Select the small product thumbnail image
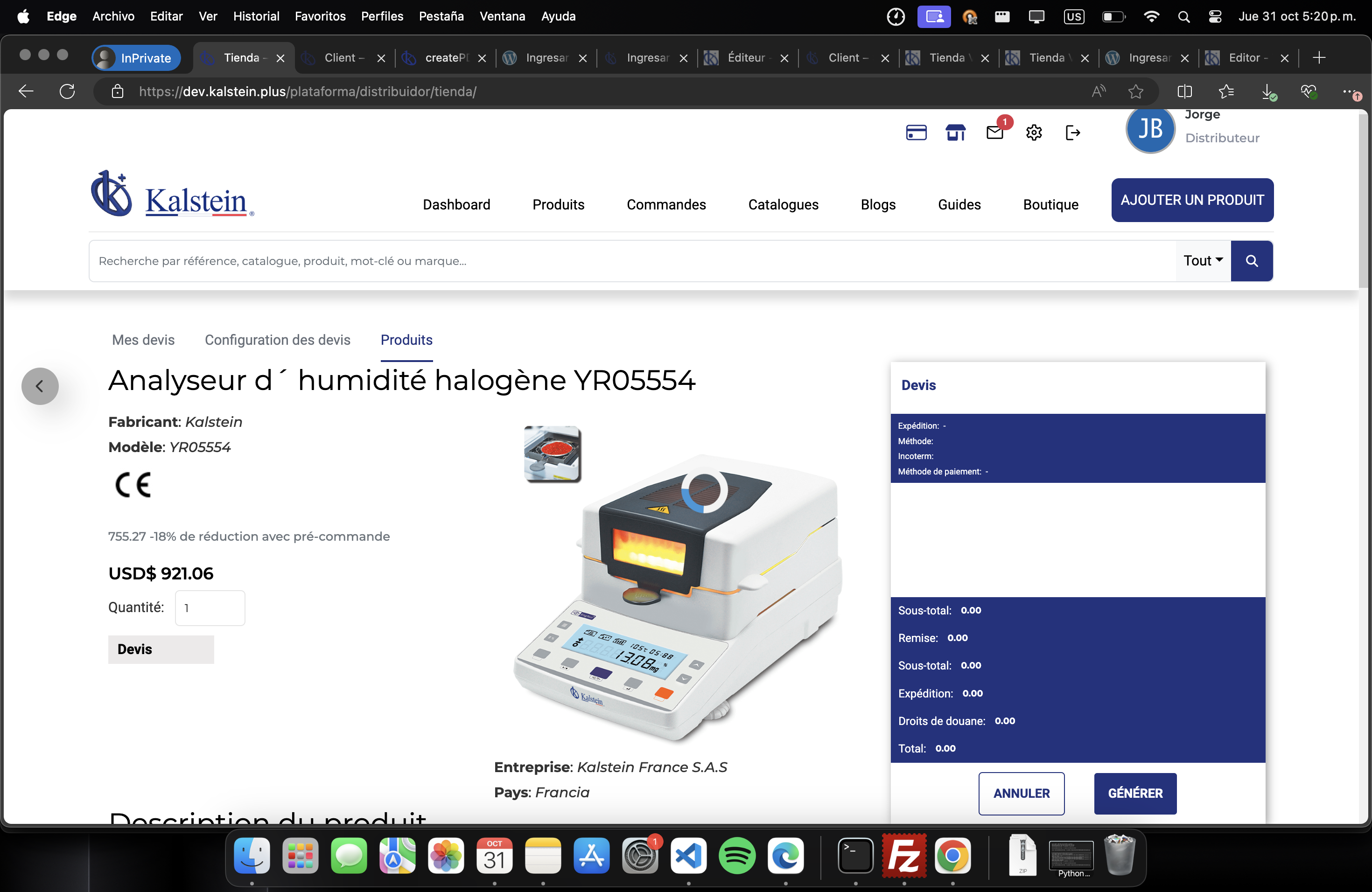This screenshot has width=1372, height=892. [552, 454]
